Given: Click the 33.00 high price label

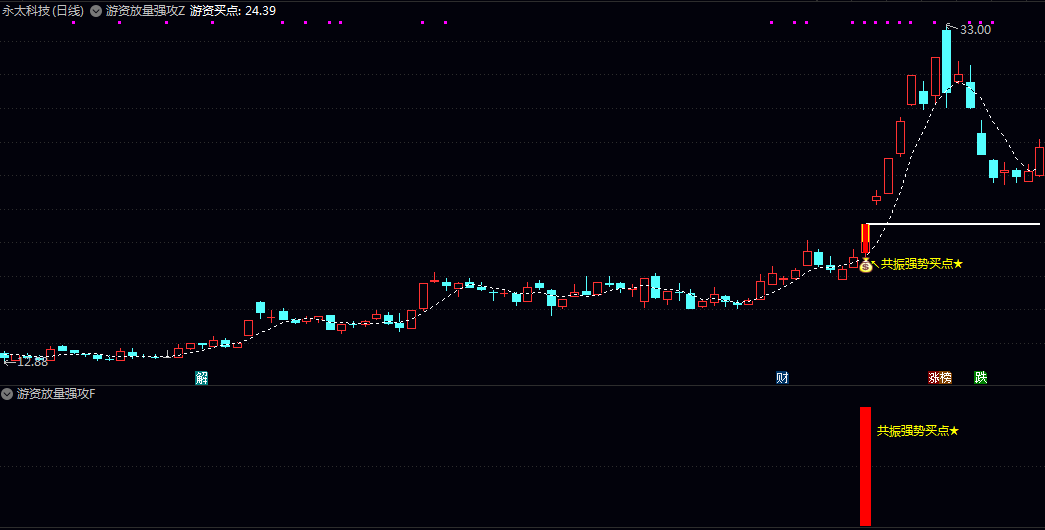Looking at the screenshot, I should point(975,29).
